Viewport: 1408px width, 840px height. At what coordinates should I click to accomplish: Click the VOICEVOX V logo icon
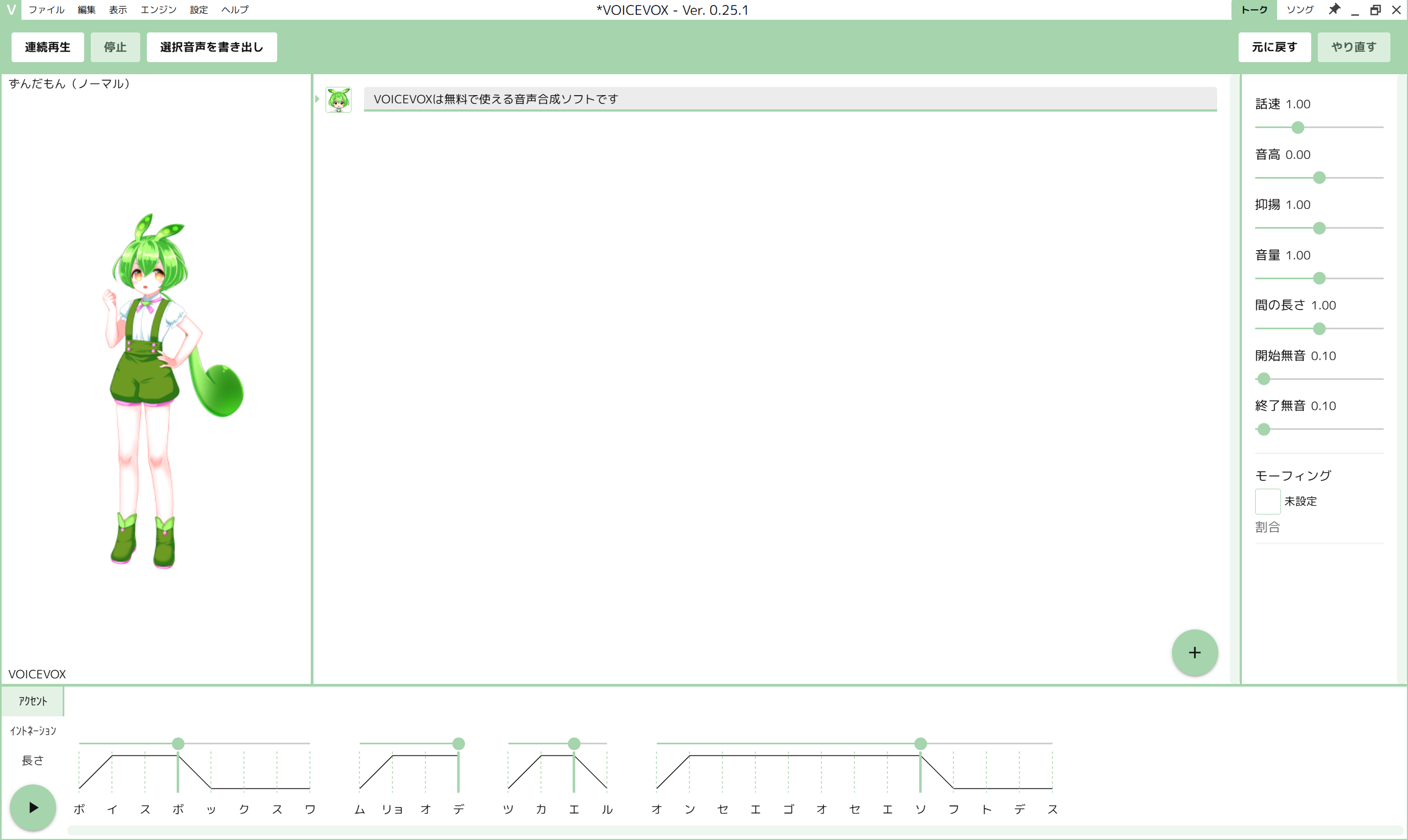11,10
